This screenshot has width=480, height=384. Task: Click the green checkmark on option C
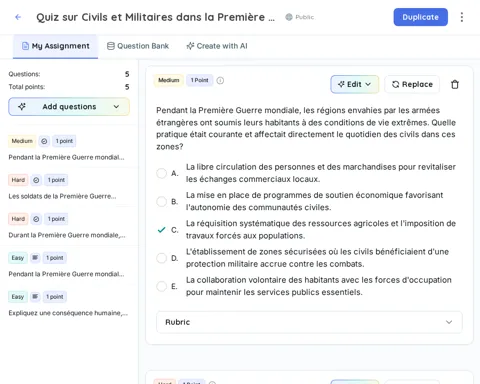tap(161, 230)
